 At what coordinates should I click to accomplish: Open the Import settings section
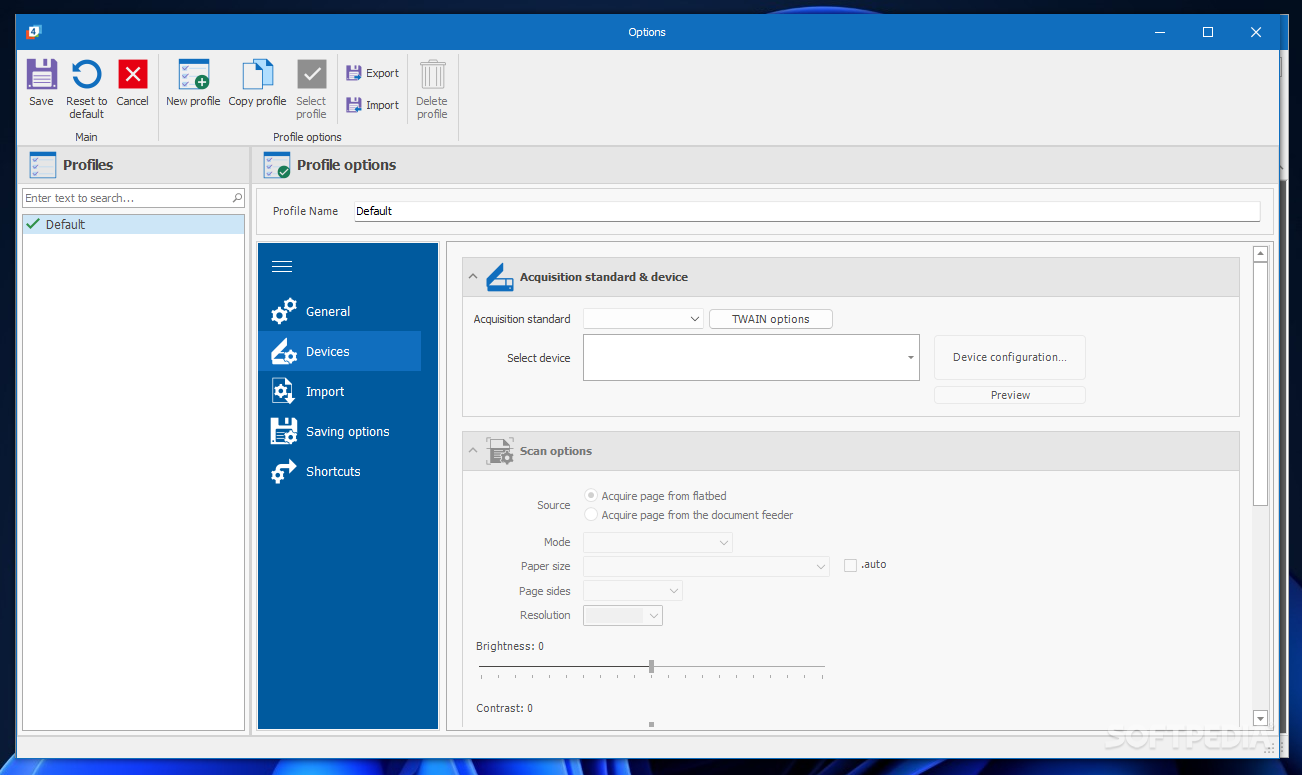click(339, 391)
